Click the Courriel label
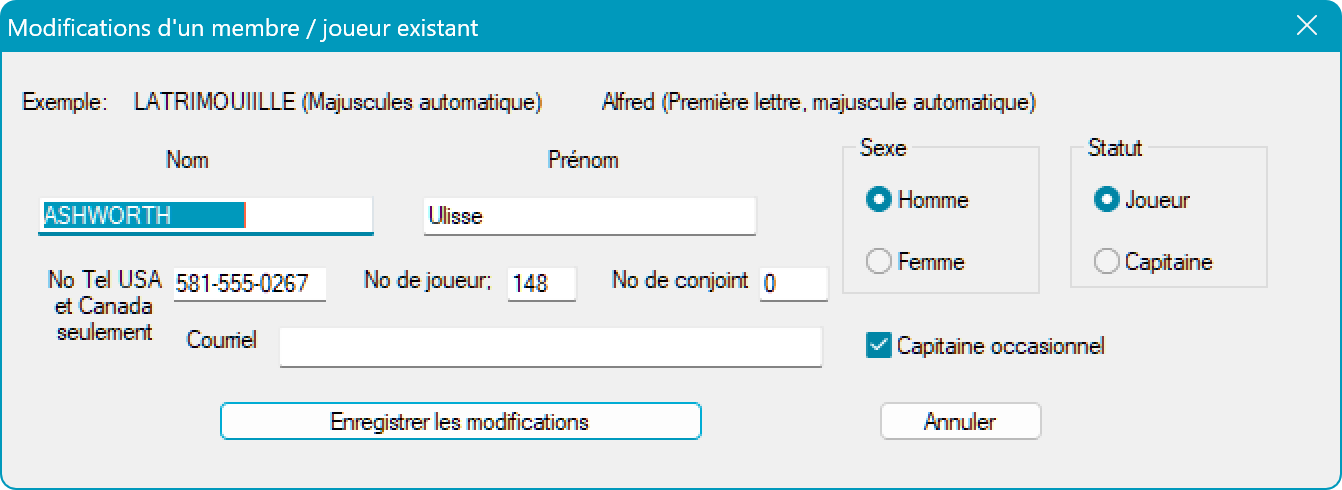The height and width of the screenshot is (490, 1342). click(222, 340)
